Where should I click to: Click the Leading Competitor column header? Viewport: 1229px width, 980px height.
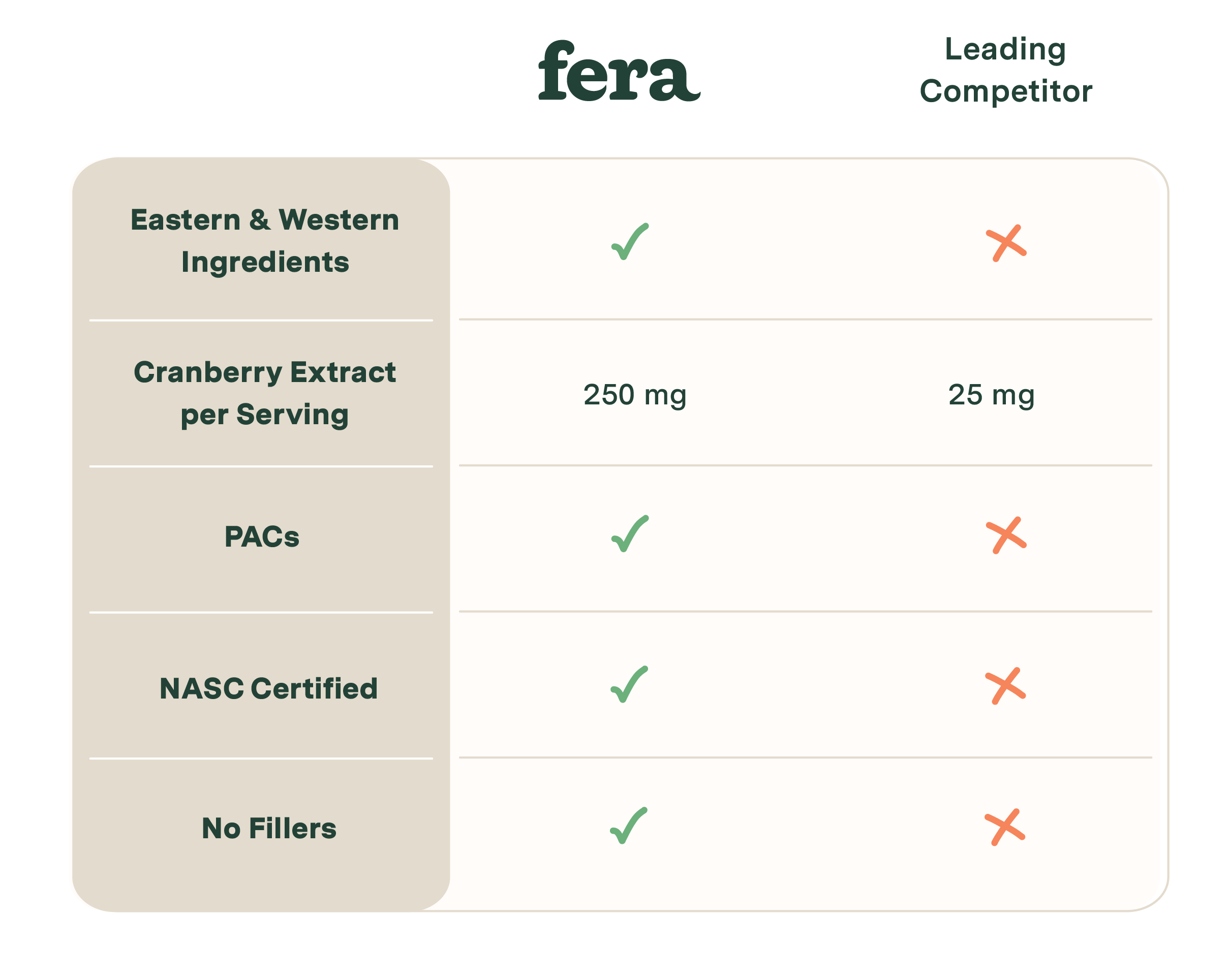[1005, 70]
